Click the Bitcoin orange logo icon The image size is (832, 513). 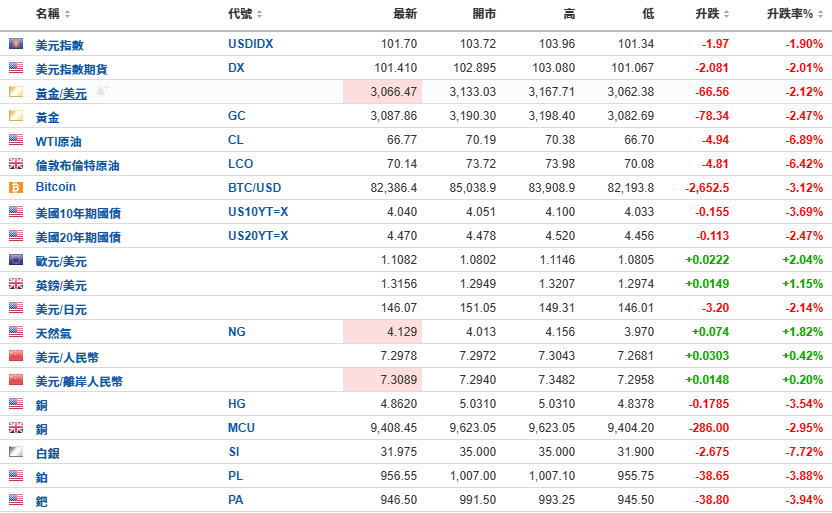coord(16,187)
